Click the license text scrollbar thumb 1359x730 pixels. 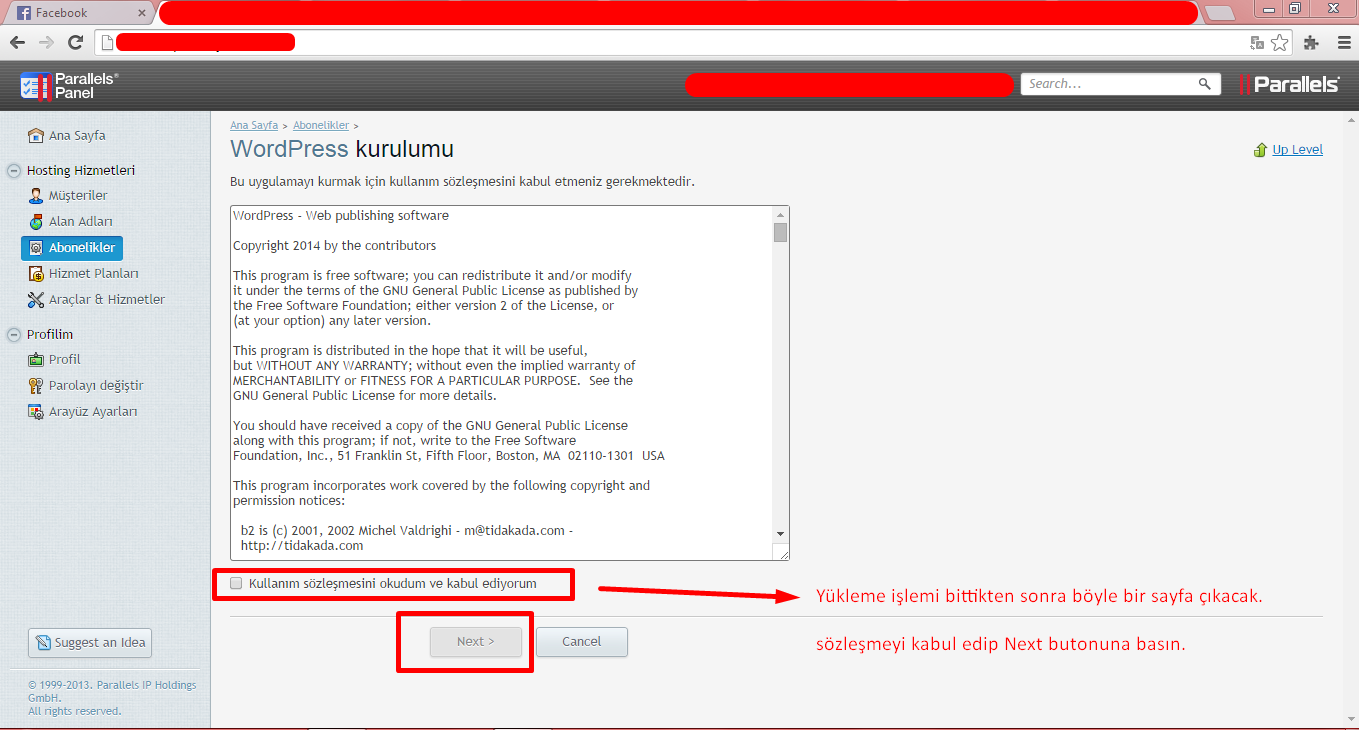click(781, 233)
